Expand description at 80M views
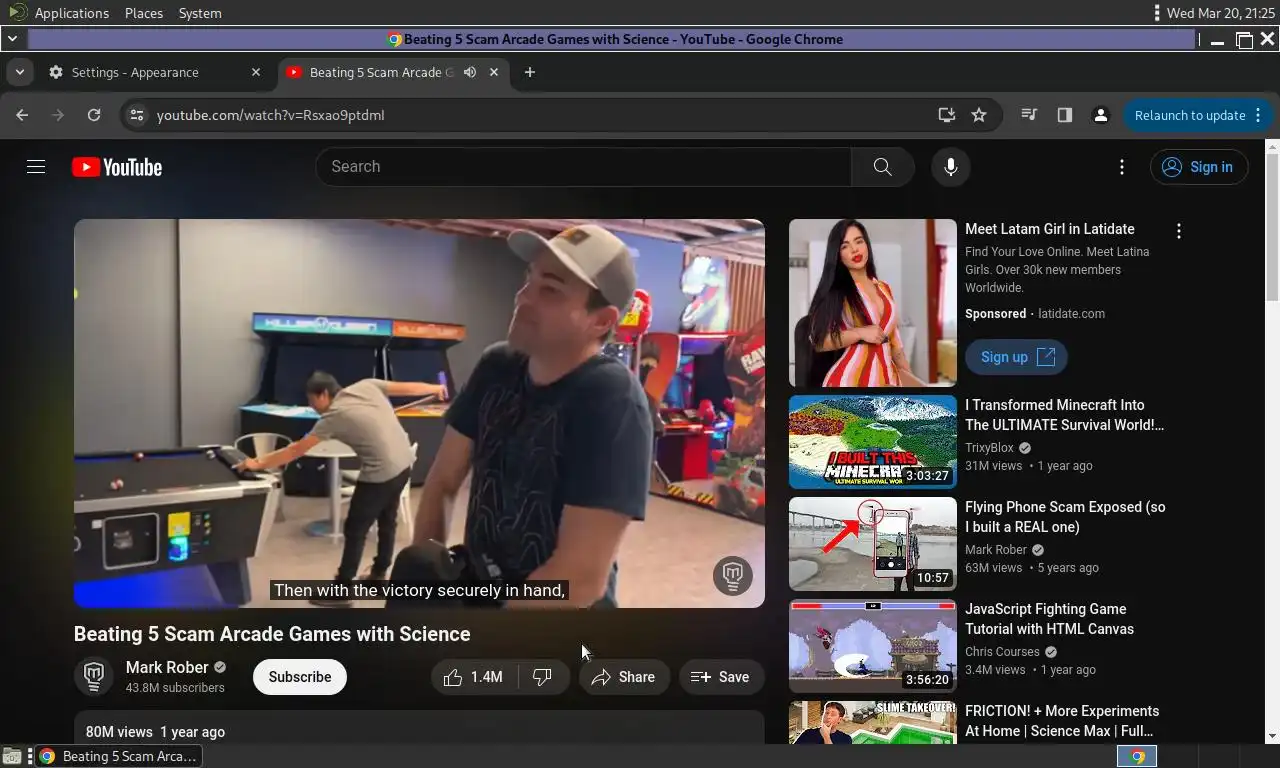1280x768 pixels. click(x=419, y=728)
